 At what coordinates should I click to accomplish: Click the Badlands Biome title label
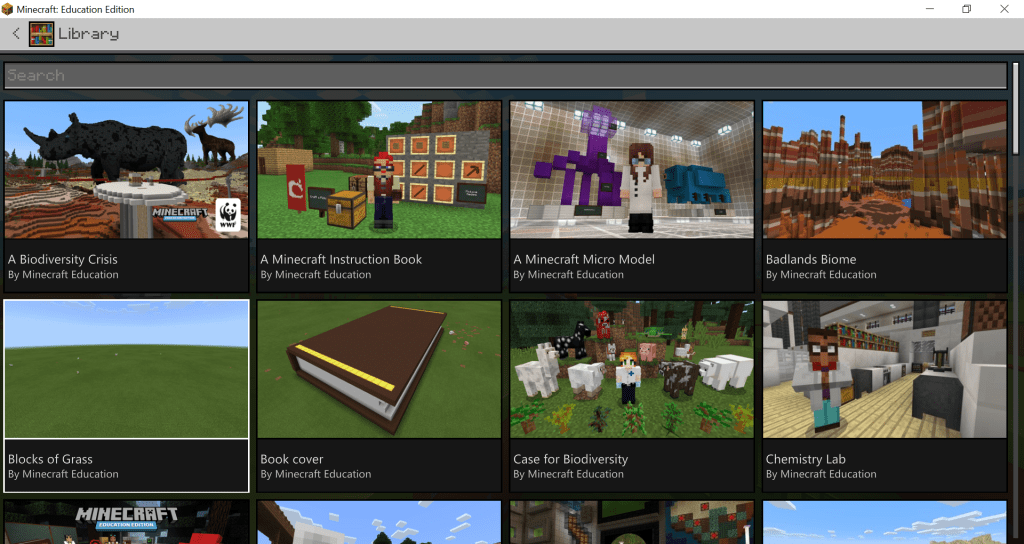click(811, 259)
